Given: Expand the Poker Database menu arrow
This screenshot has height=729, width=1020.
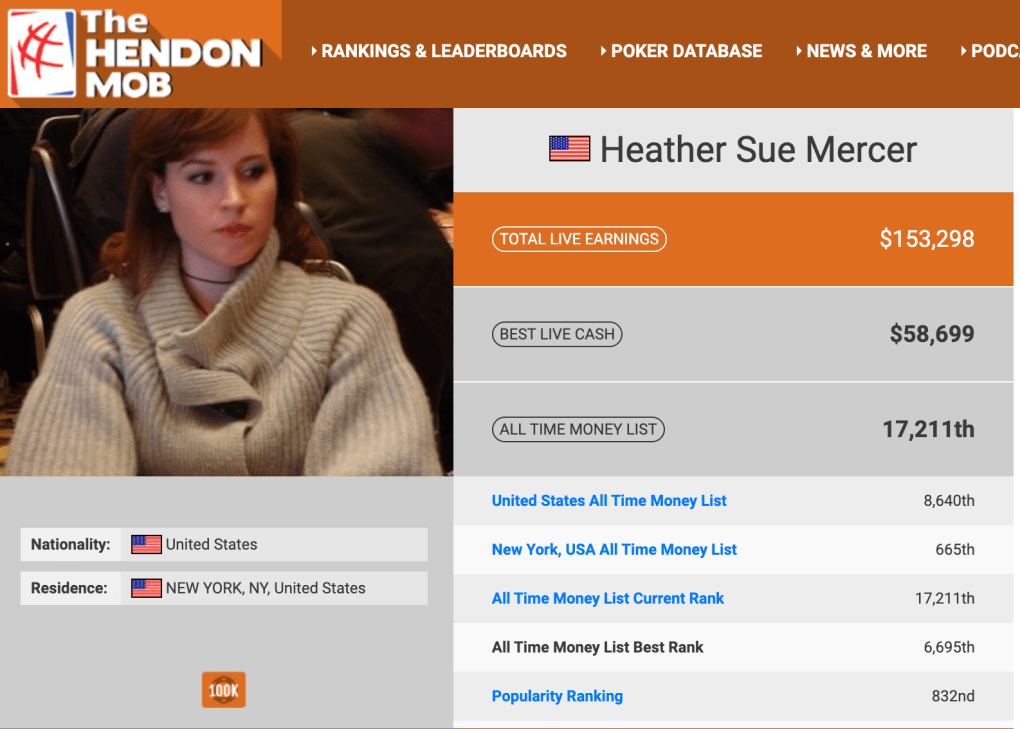Looking at the screenshot, I should (604, 51).
